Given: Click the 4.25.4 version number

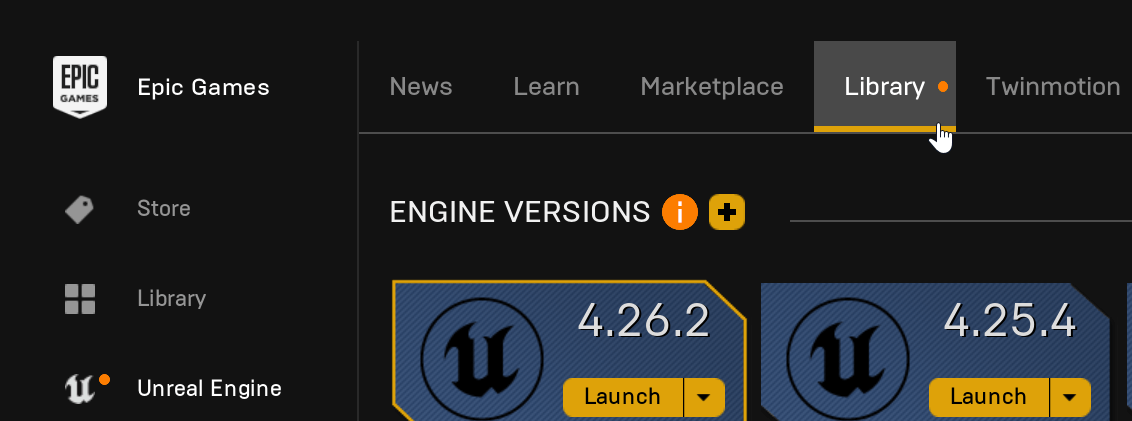Looking at the screenshot, I should [x=1010, y=321].
